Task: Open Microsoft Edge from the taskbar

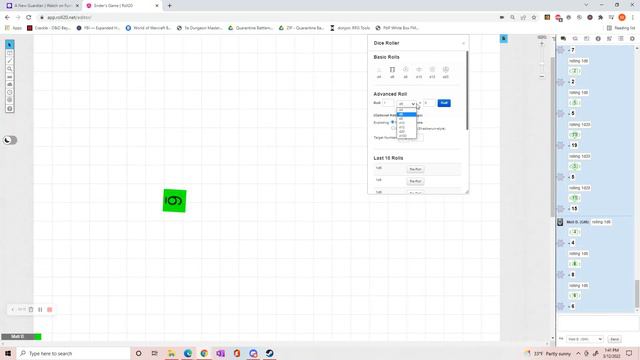Action: tap(188, 353)
